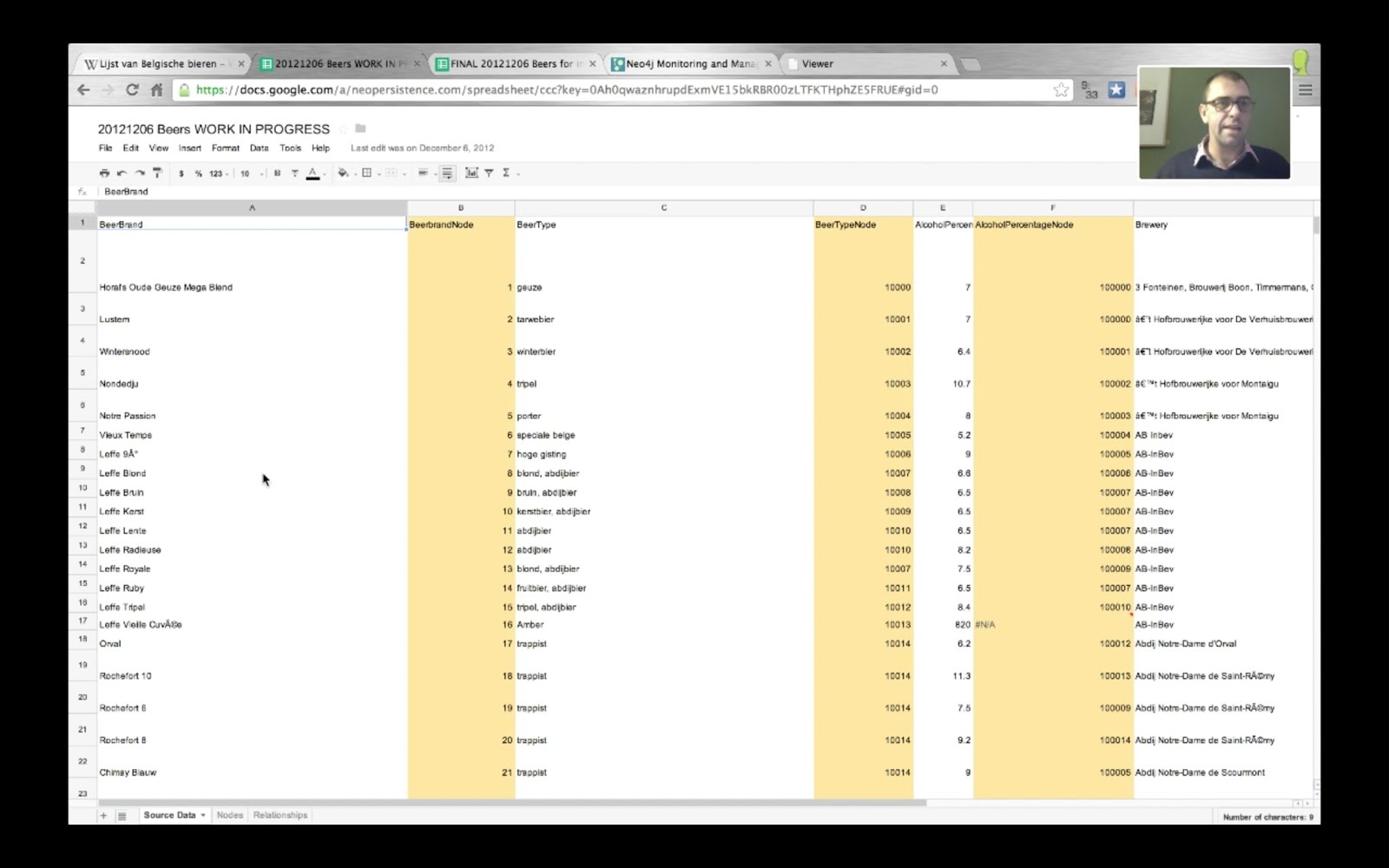This screenshot has height=868, width=1389.
Task: Open the File menu
Action: pos(105,148)
